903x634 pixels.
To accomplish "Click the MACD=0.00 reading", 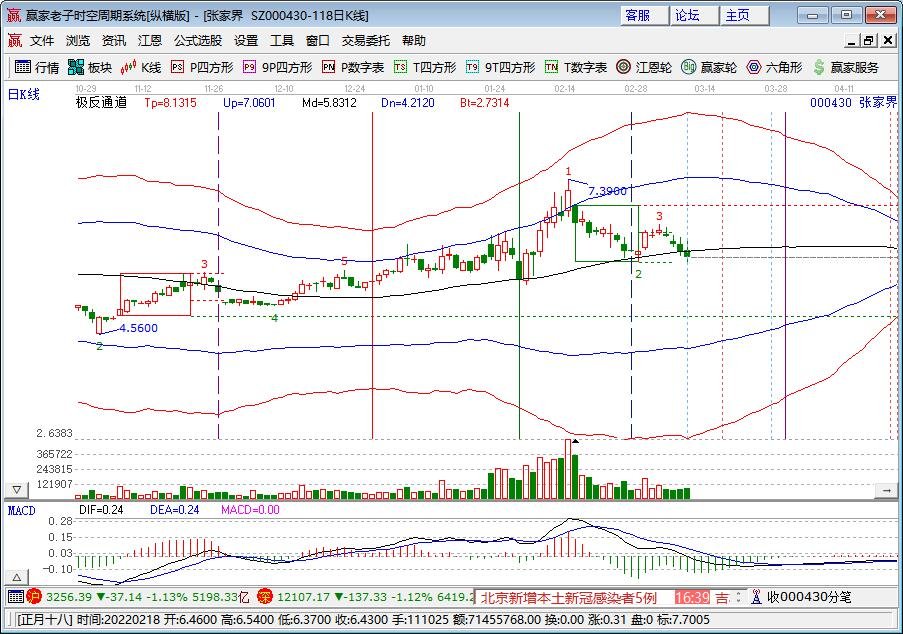I will coord(250,510).
